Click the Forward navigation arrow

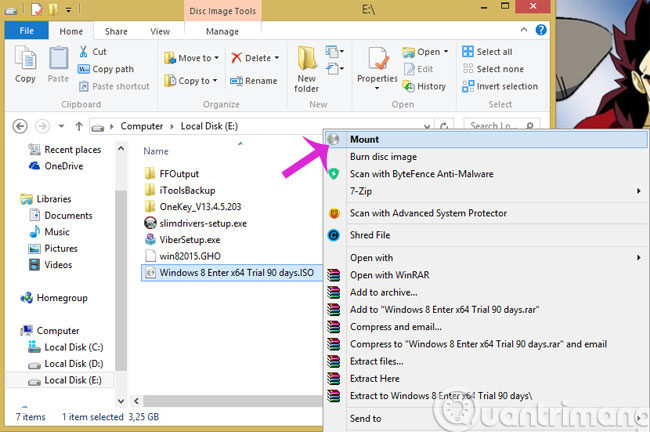(42, 126)
